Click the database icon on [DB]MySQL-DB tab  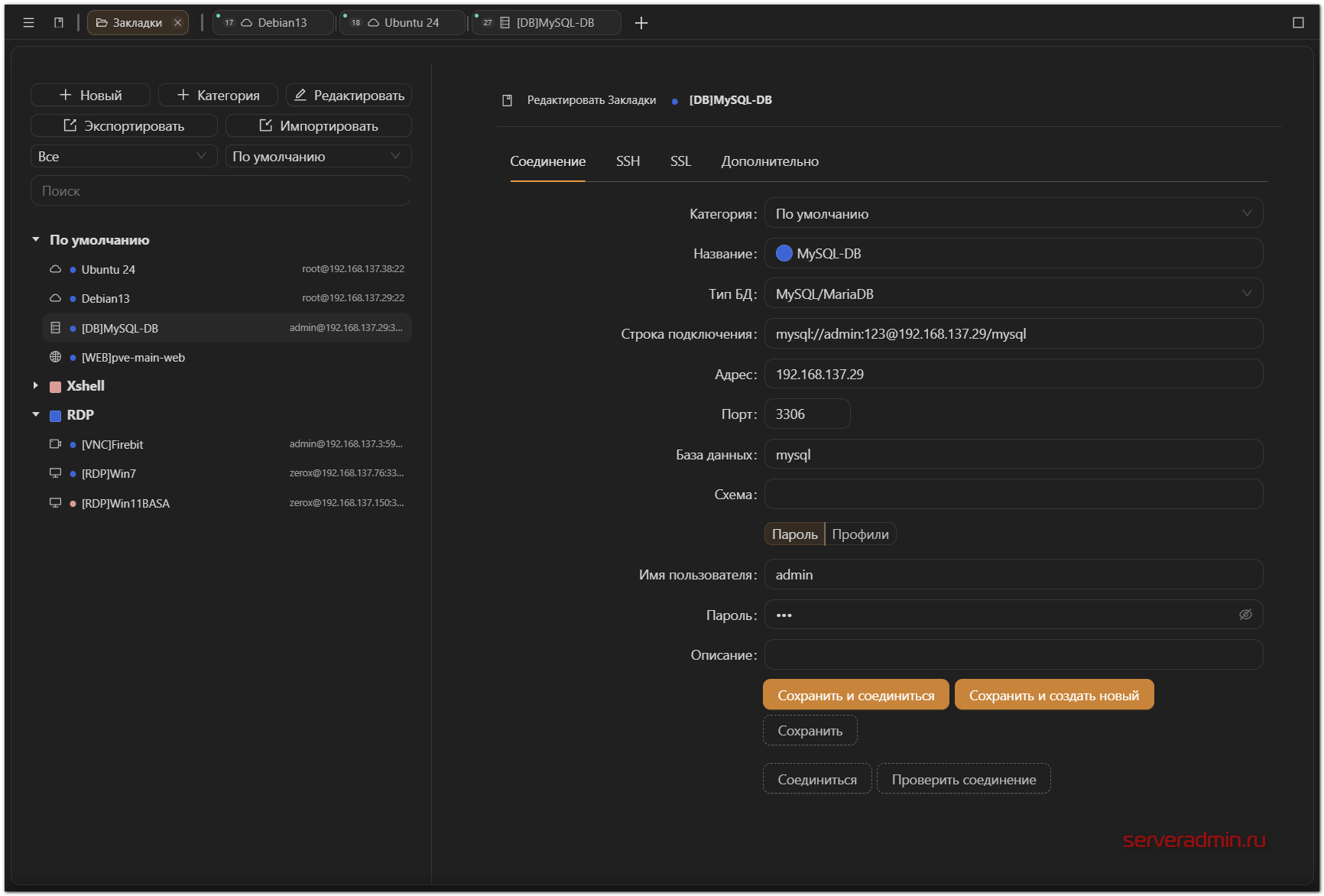505,23
